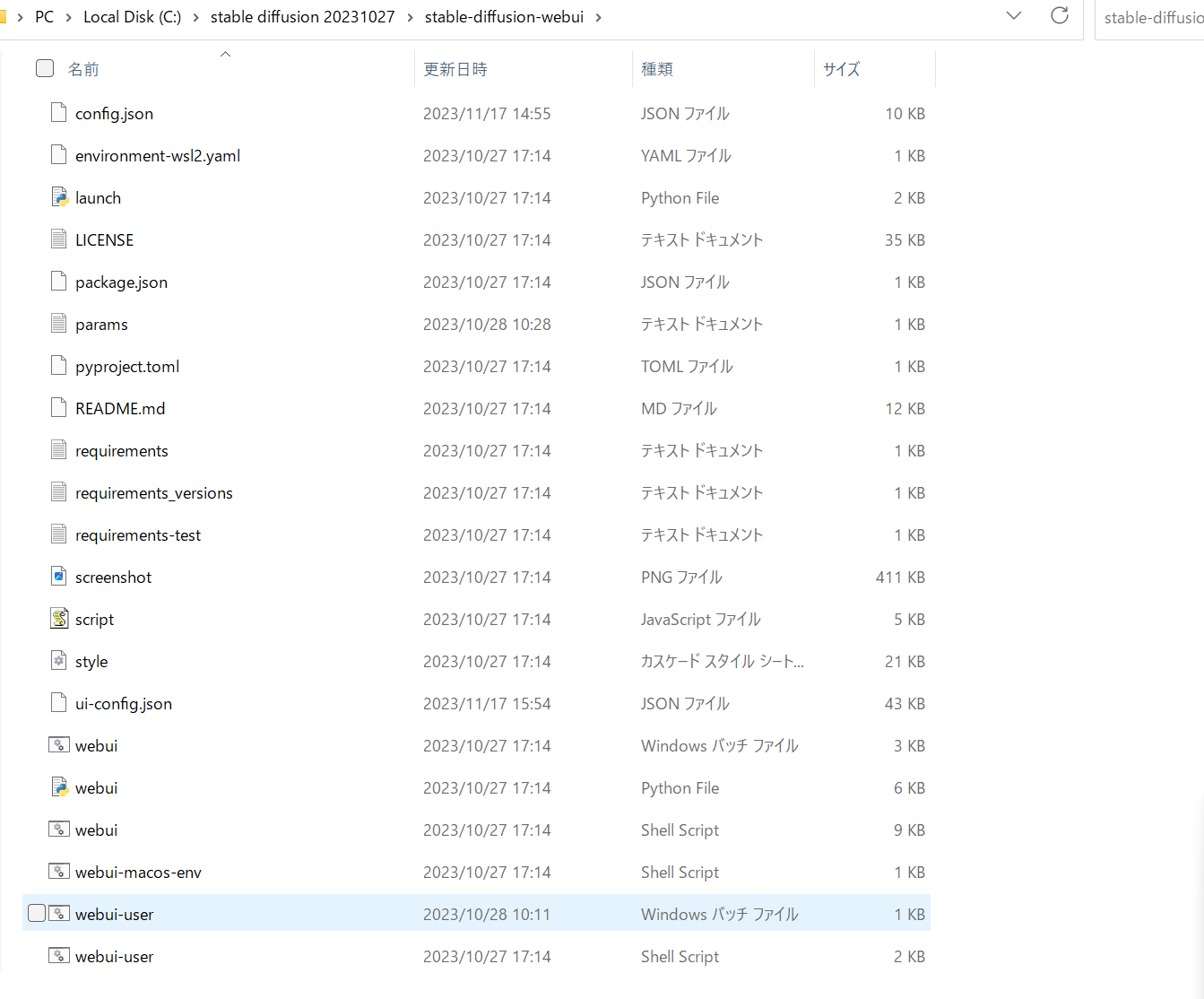This screenshot has width=1204, height=999.
Task: Navigate to PC in the breadcrumb
Action: click(44, 16)
